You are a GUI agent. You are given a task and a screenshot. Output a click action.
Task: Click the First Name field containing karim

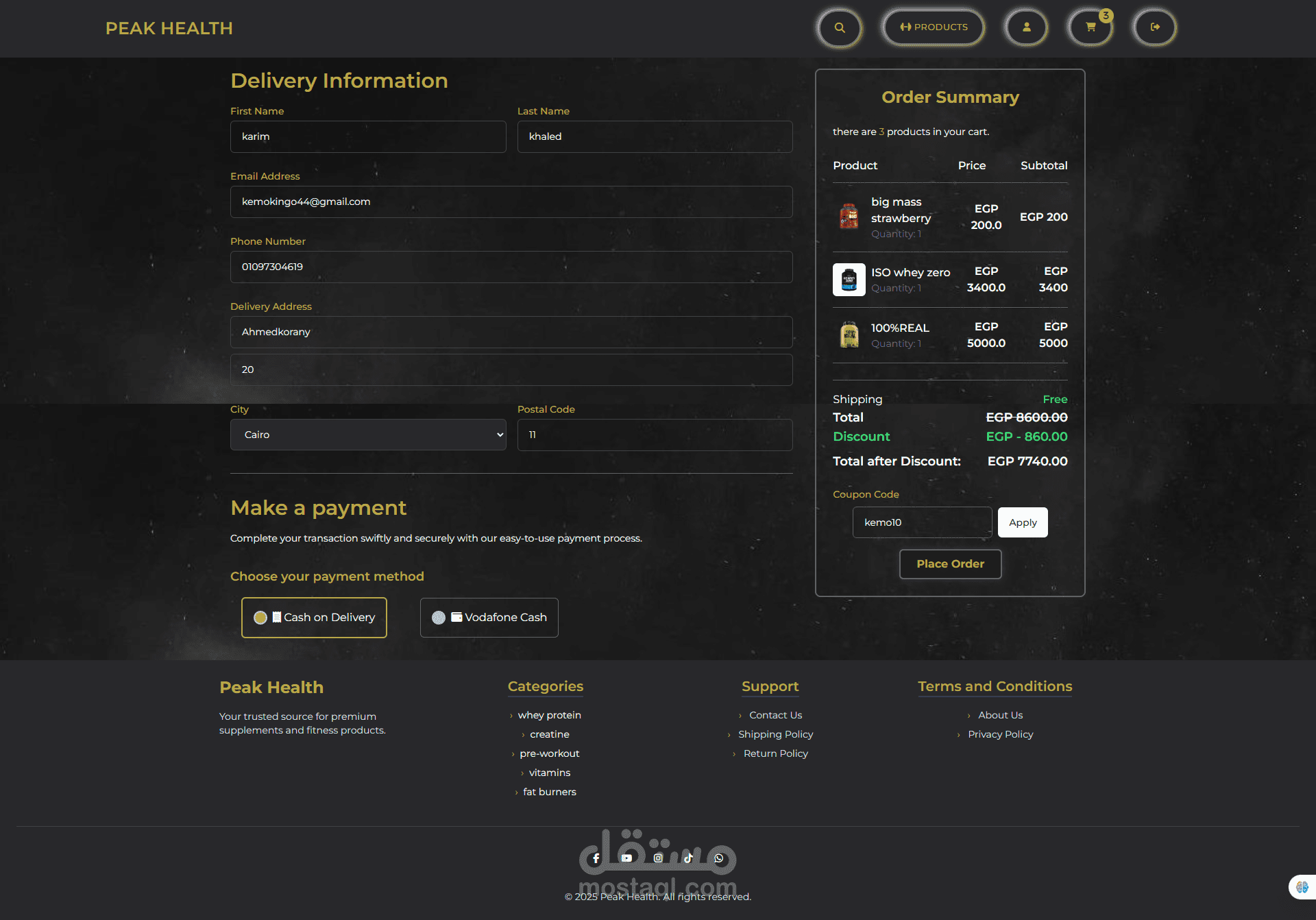tap(368, 136)
